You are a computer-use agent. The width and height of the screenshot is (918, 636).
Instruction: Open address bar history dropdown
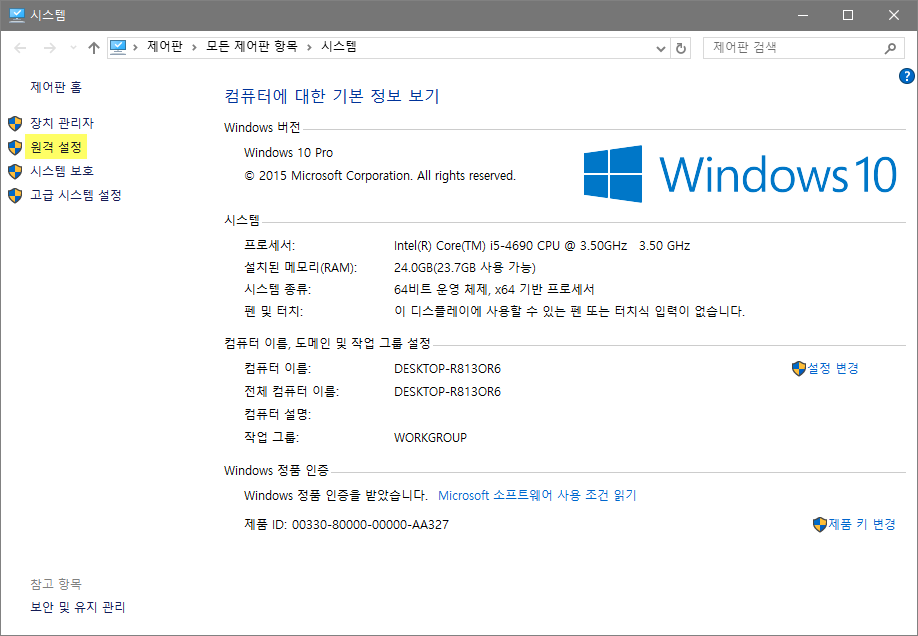click(660, 49)
